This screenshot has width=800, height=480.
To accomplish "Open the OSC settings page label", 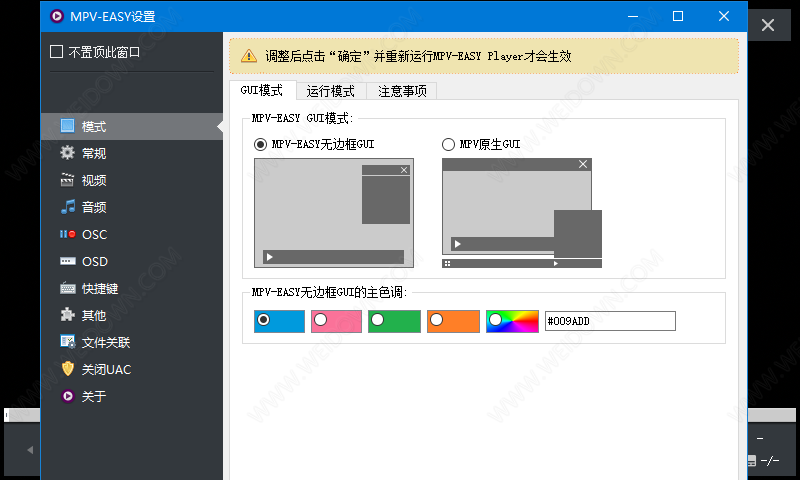I will (x=94, y=234).
